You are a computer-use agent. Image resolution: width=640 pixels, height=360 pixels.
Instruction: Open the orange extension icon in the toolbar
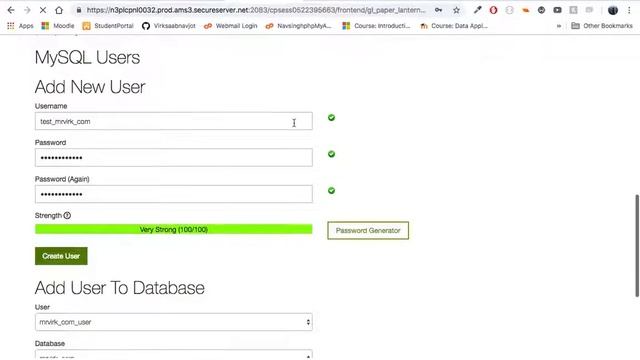526,10
